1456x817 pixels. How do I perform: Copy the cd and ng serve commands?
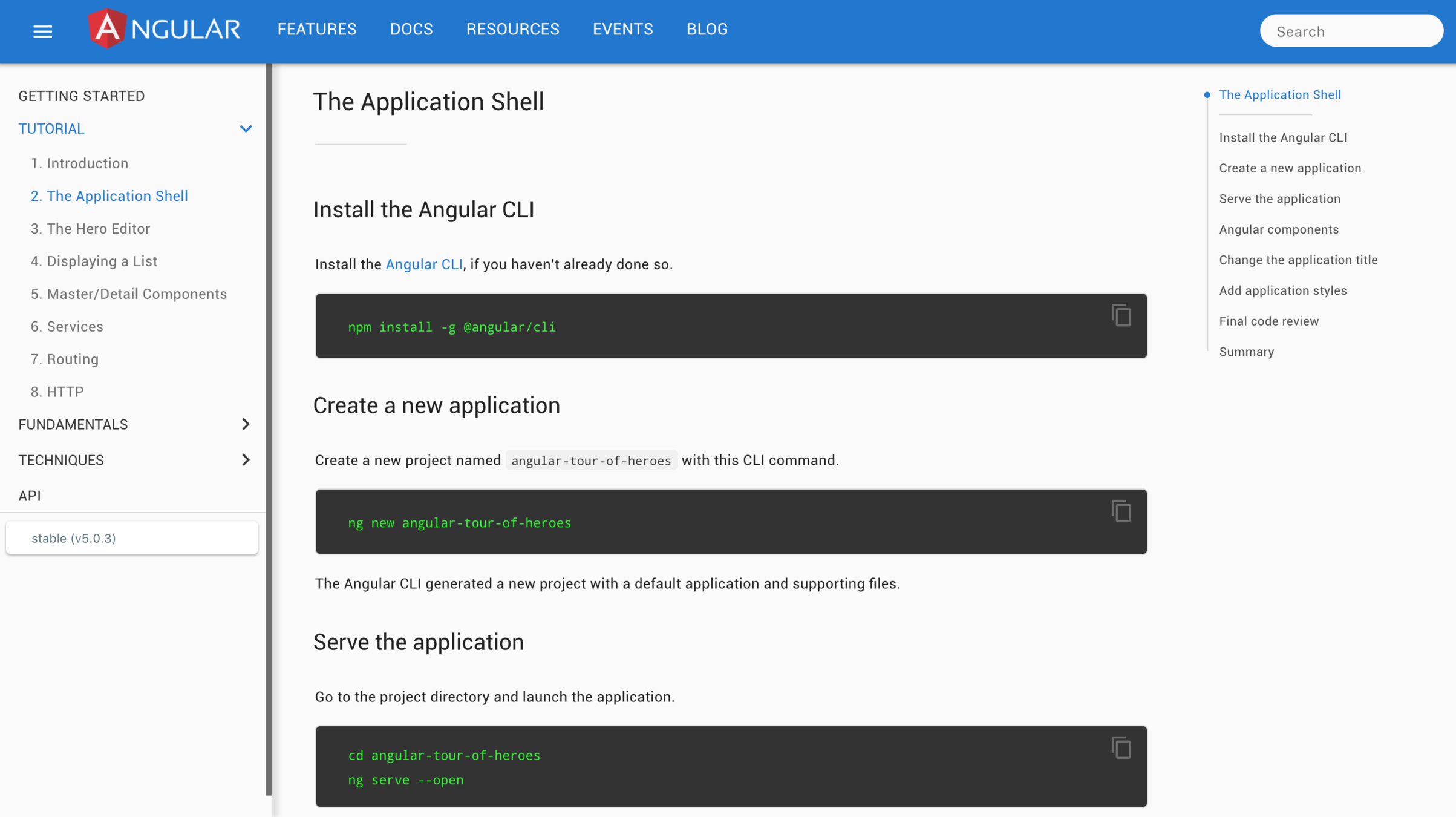click(x=1121, y=748)
